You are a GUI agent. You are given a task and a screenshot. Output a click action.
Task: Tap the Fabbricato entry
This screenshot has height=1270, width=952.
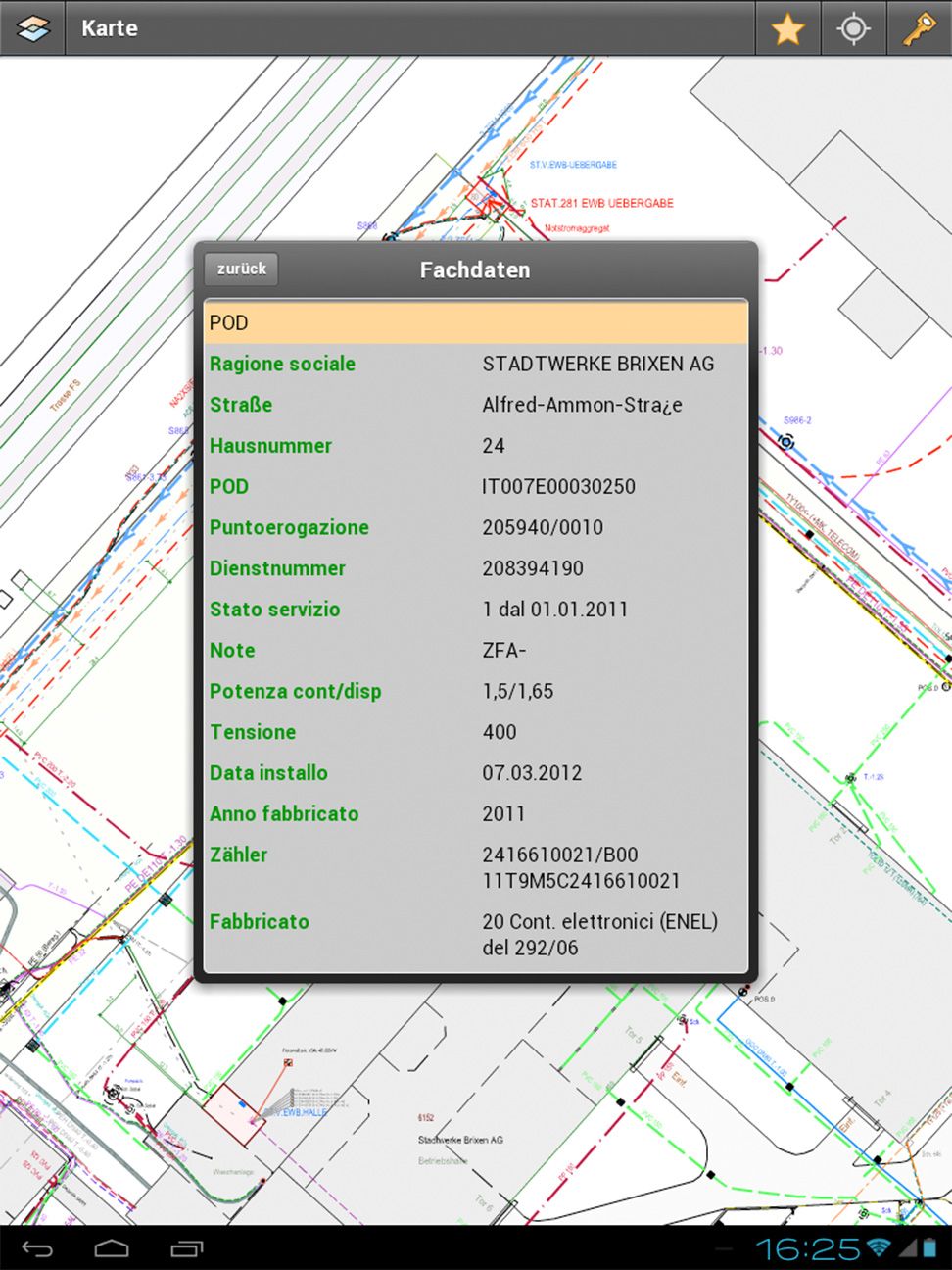[x=475, y=934]
